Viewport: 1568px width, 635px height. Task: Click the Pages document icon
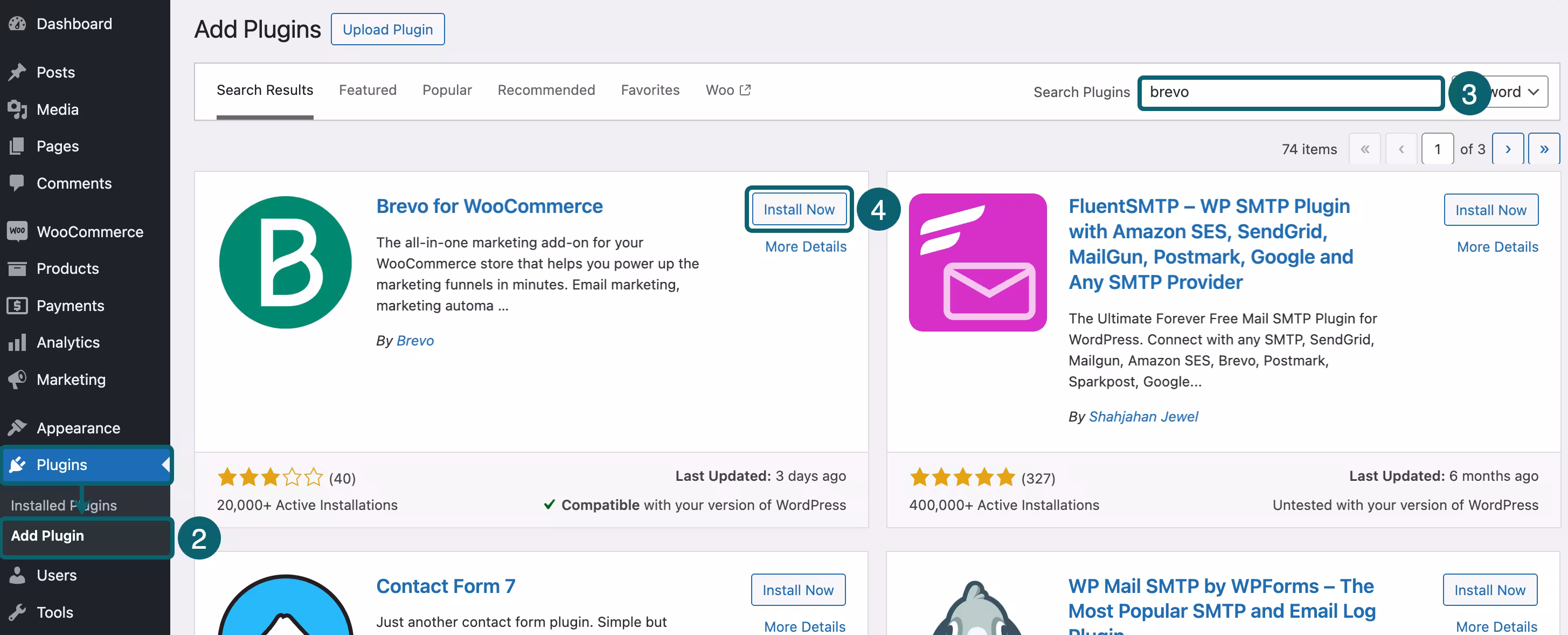point(17,146)
